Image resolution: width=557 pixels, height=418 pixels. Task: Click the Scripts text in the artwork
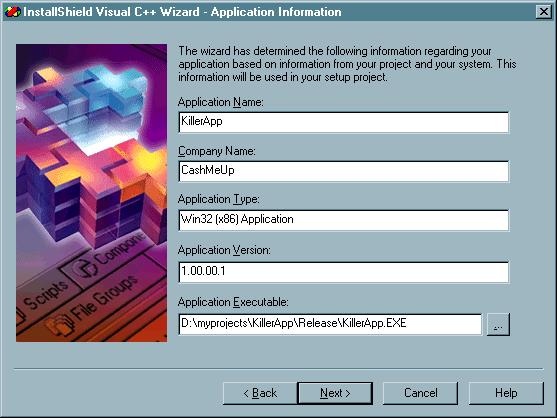click(x=45, y=294)
